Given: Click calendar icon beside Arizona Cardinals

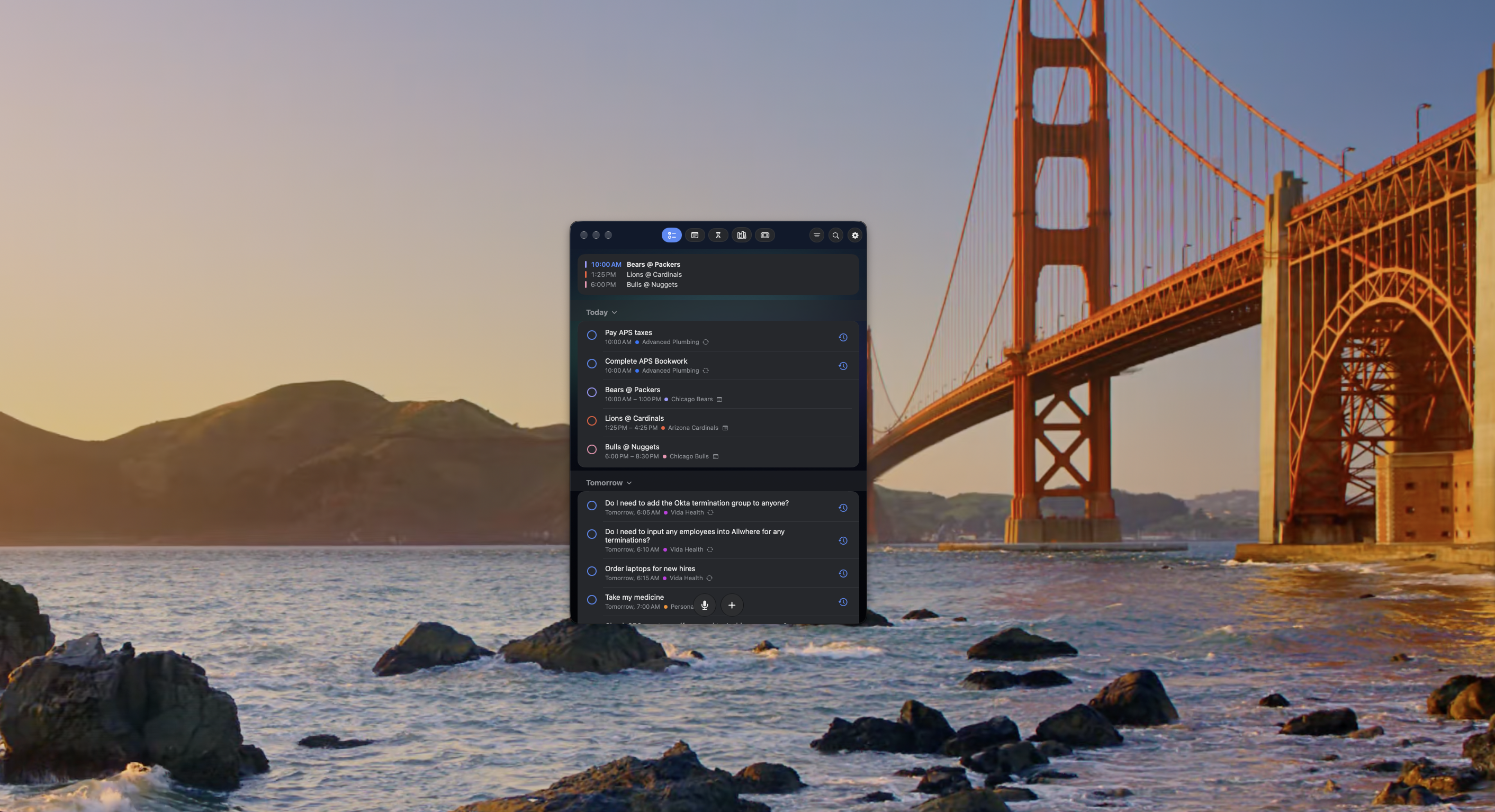Looking at the screenshot, I should pos(725,428).
